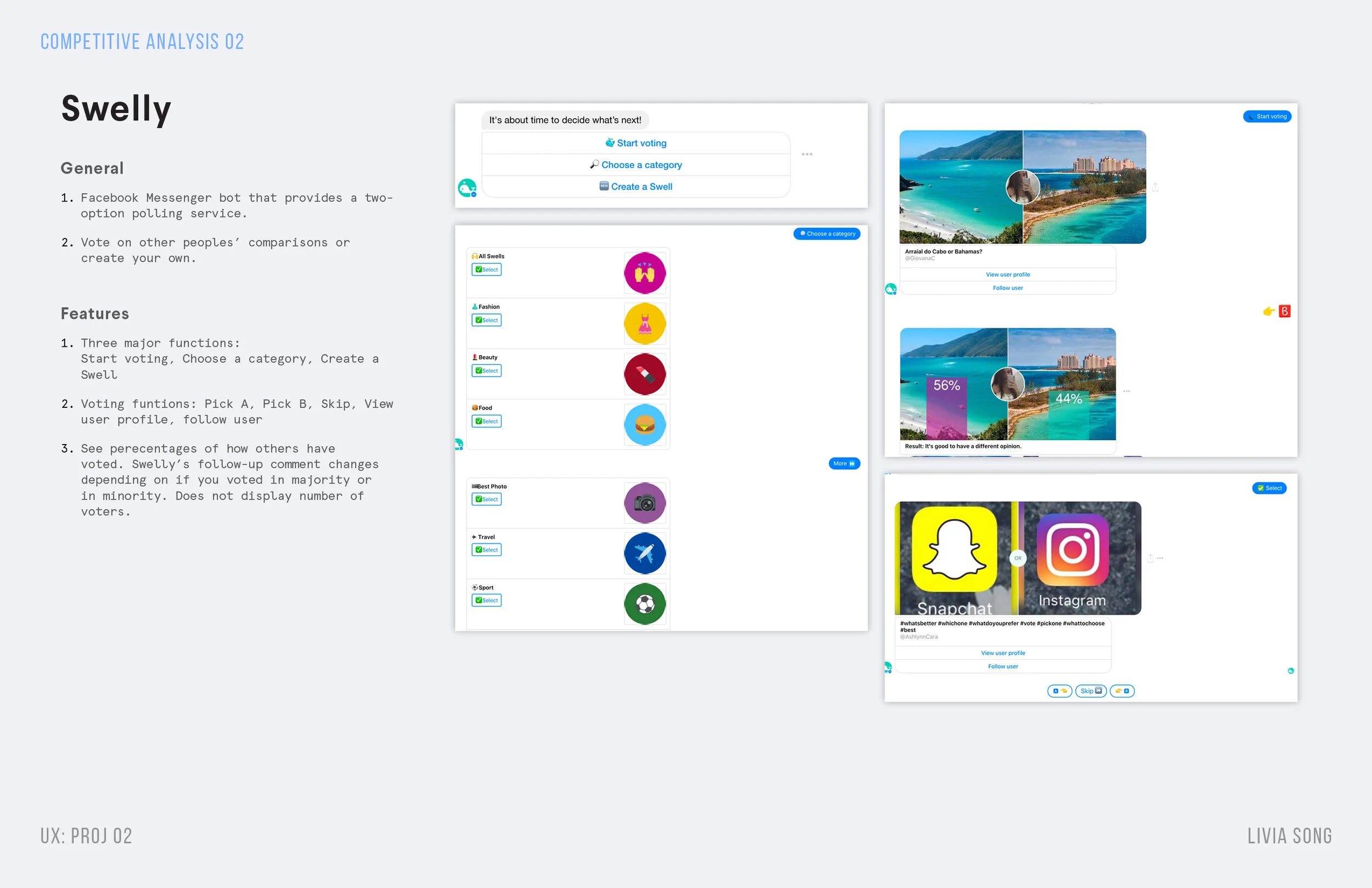The image size is (1372, 888).
Task: Choose the Start voting menu option
Action: pos(636,143)
